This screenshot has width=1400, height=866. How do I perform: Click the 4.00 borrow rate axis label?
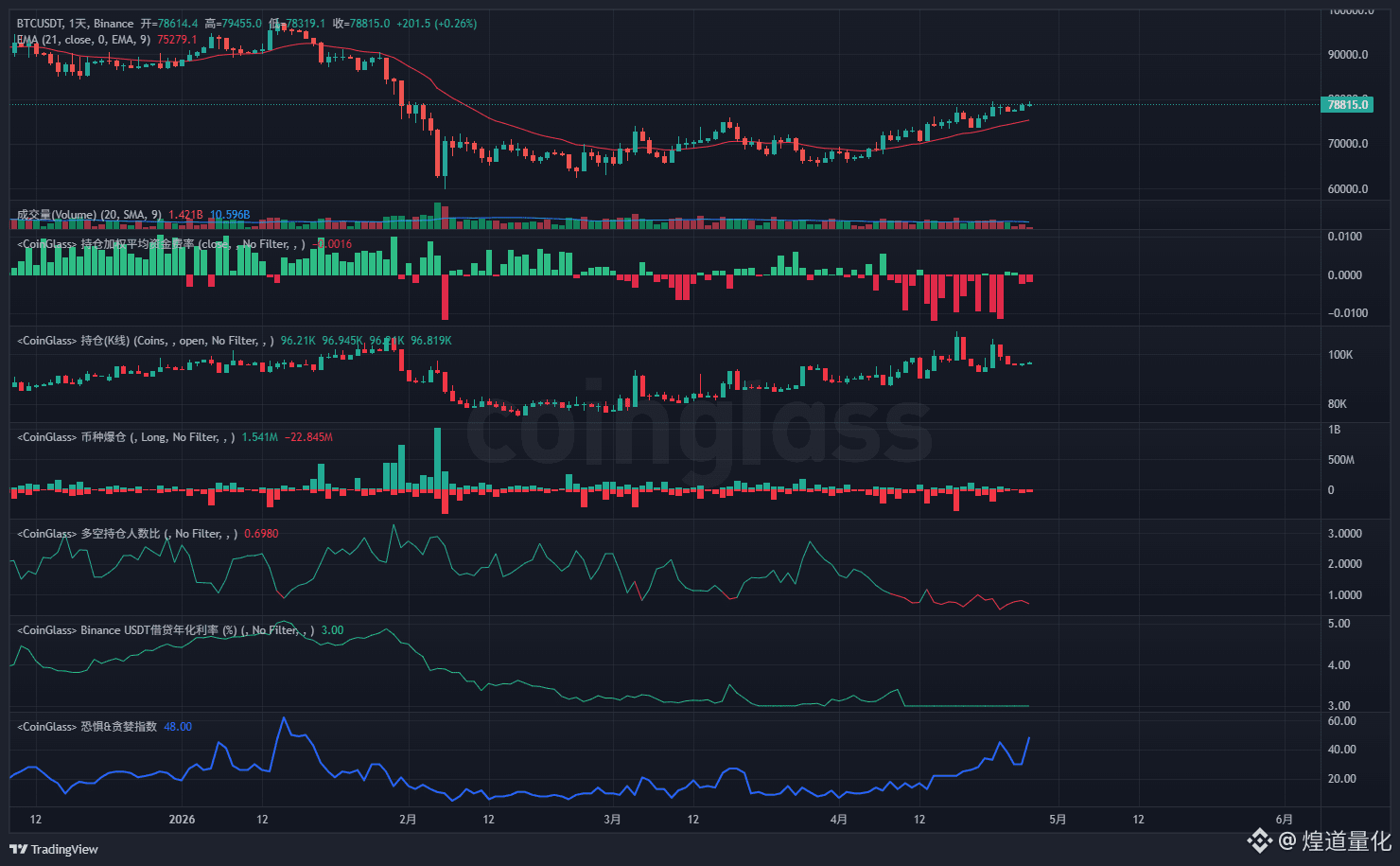coord(1339,665)
